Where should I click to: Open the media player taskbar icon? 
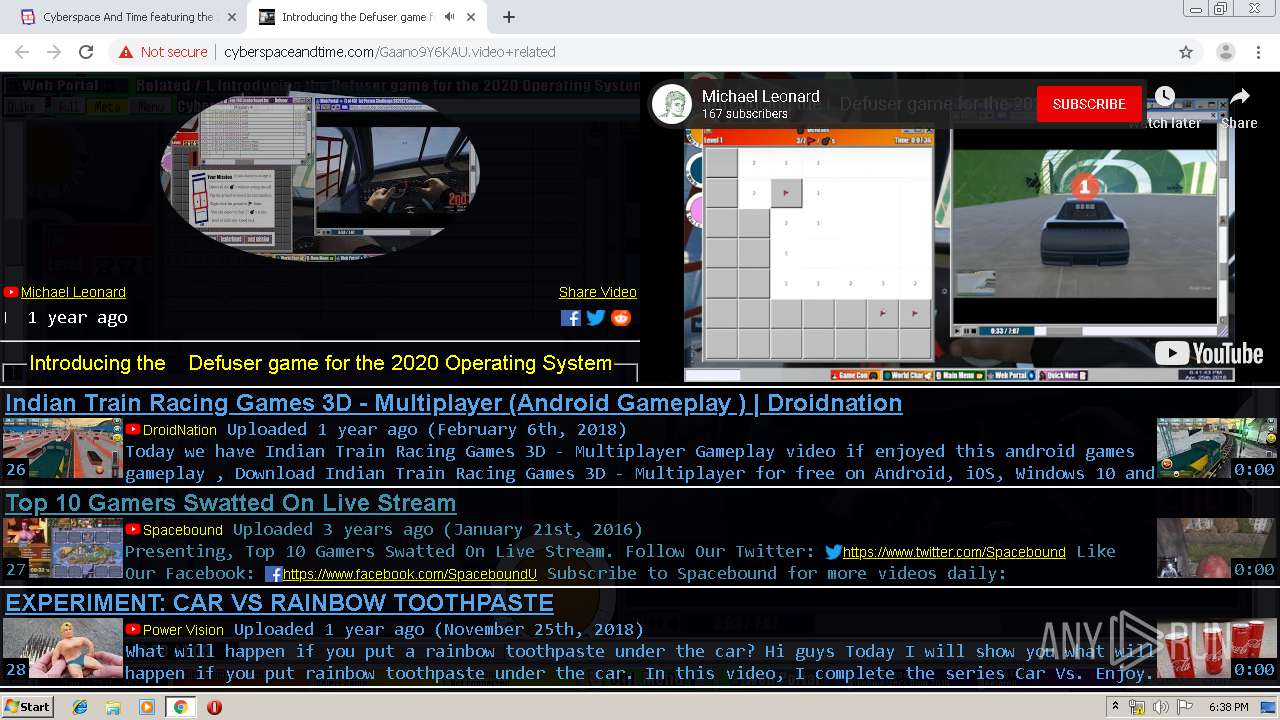click(x=147, y=707)
